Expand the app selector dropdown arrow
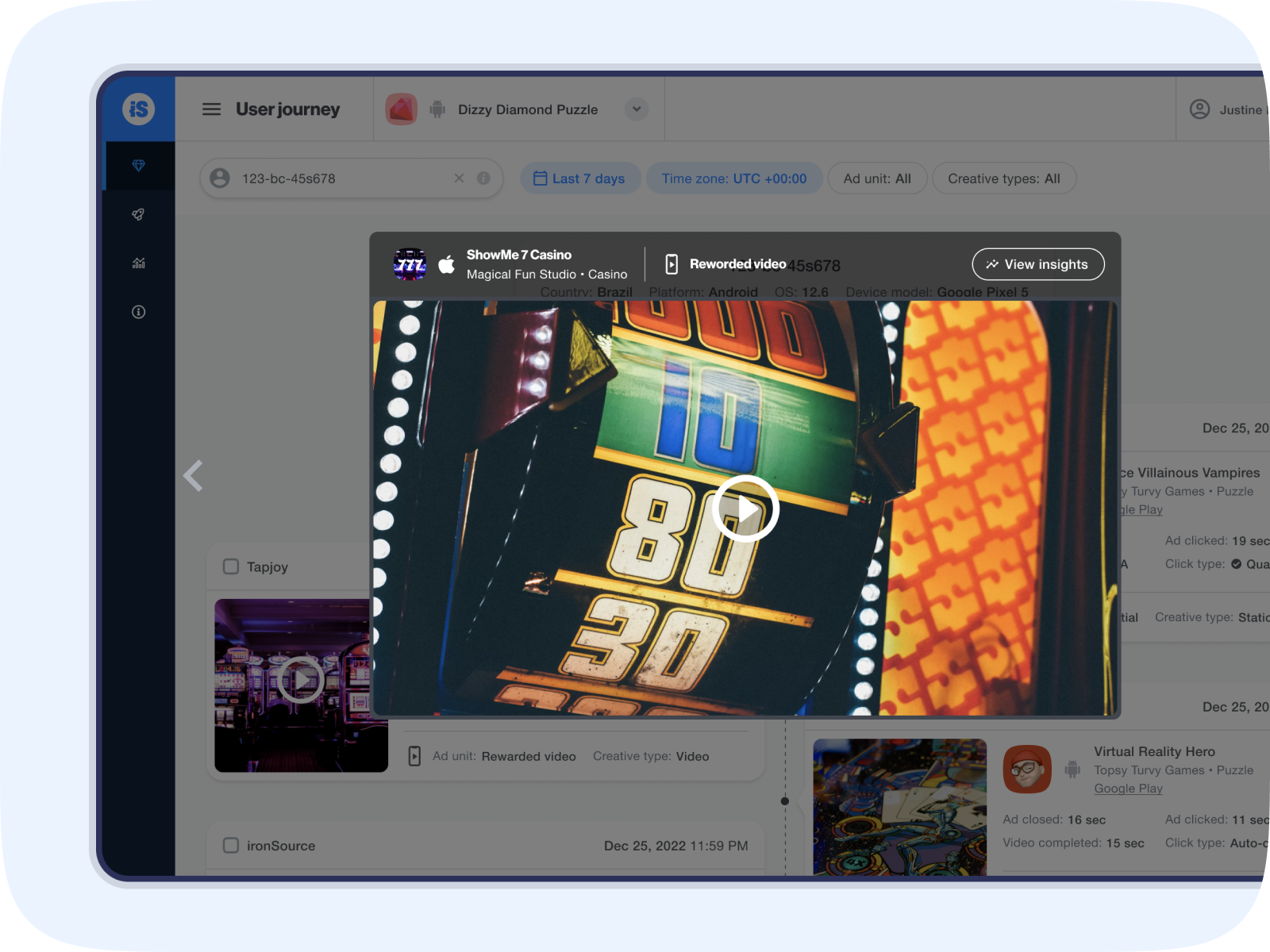The image size is (1270, 952). [x=637, y=109]
